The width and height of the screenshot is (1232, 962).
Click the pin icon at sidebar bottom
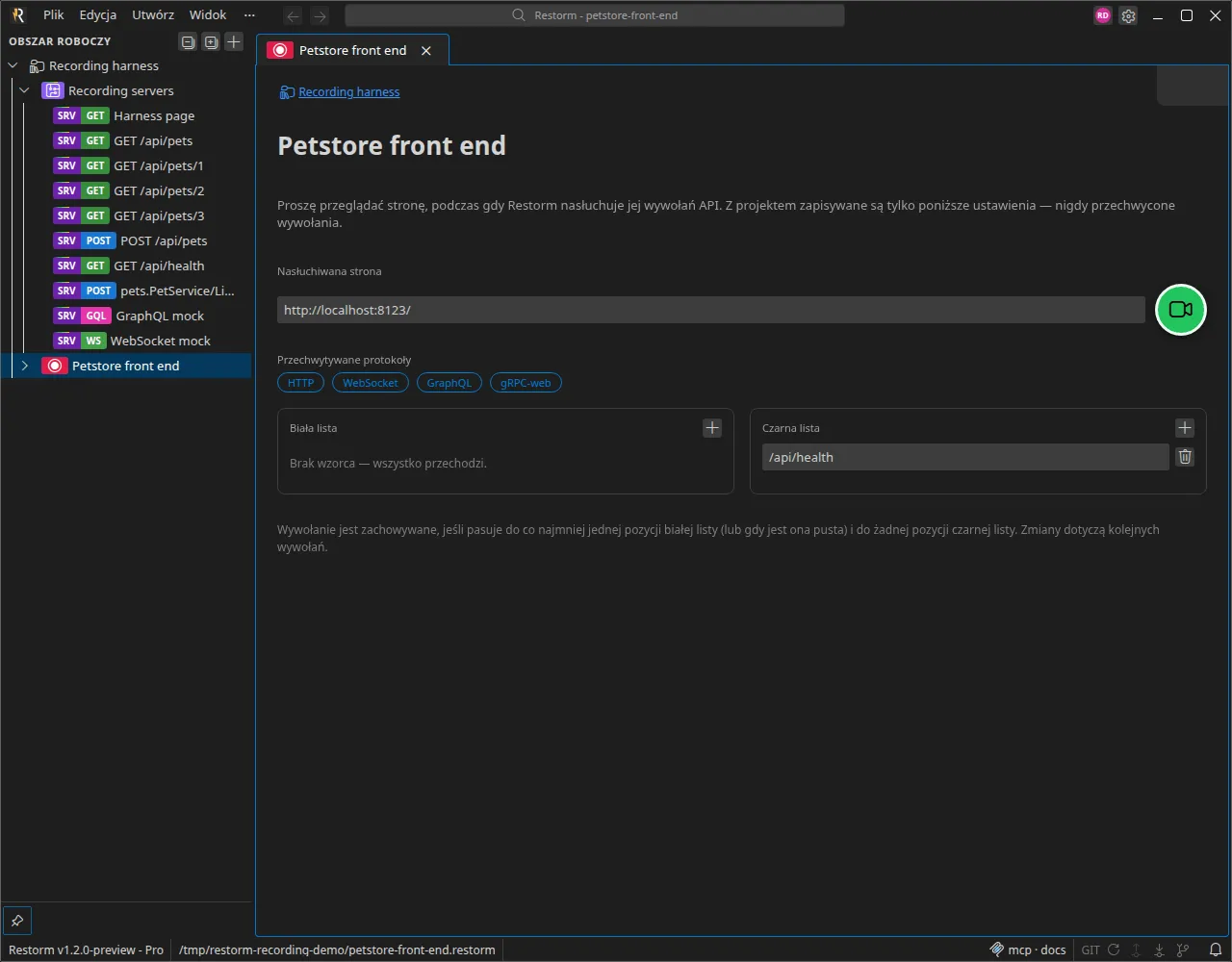coord(17,920)
